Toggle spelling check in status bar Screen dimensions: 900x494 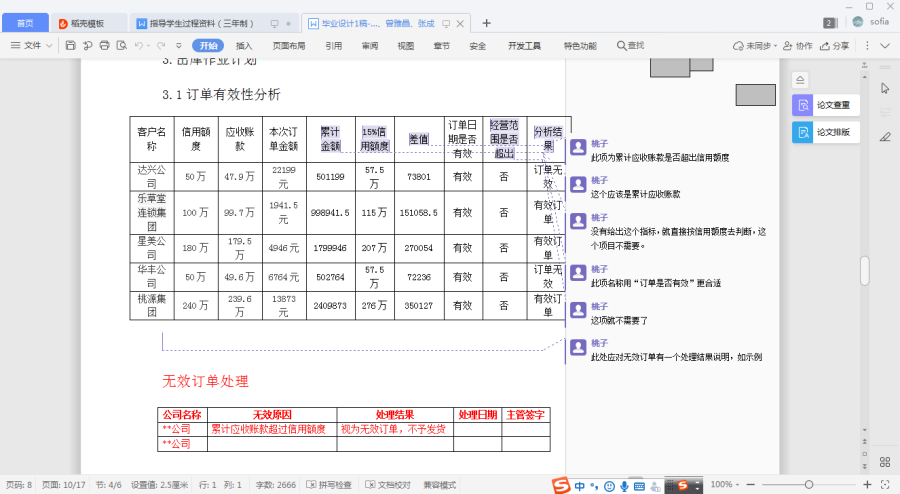coord(329,485)
